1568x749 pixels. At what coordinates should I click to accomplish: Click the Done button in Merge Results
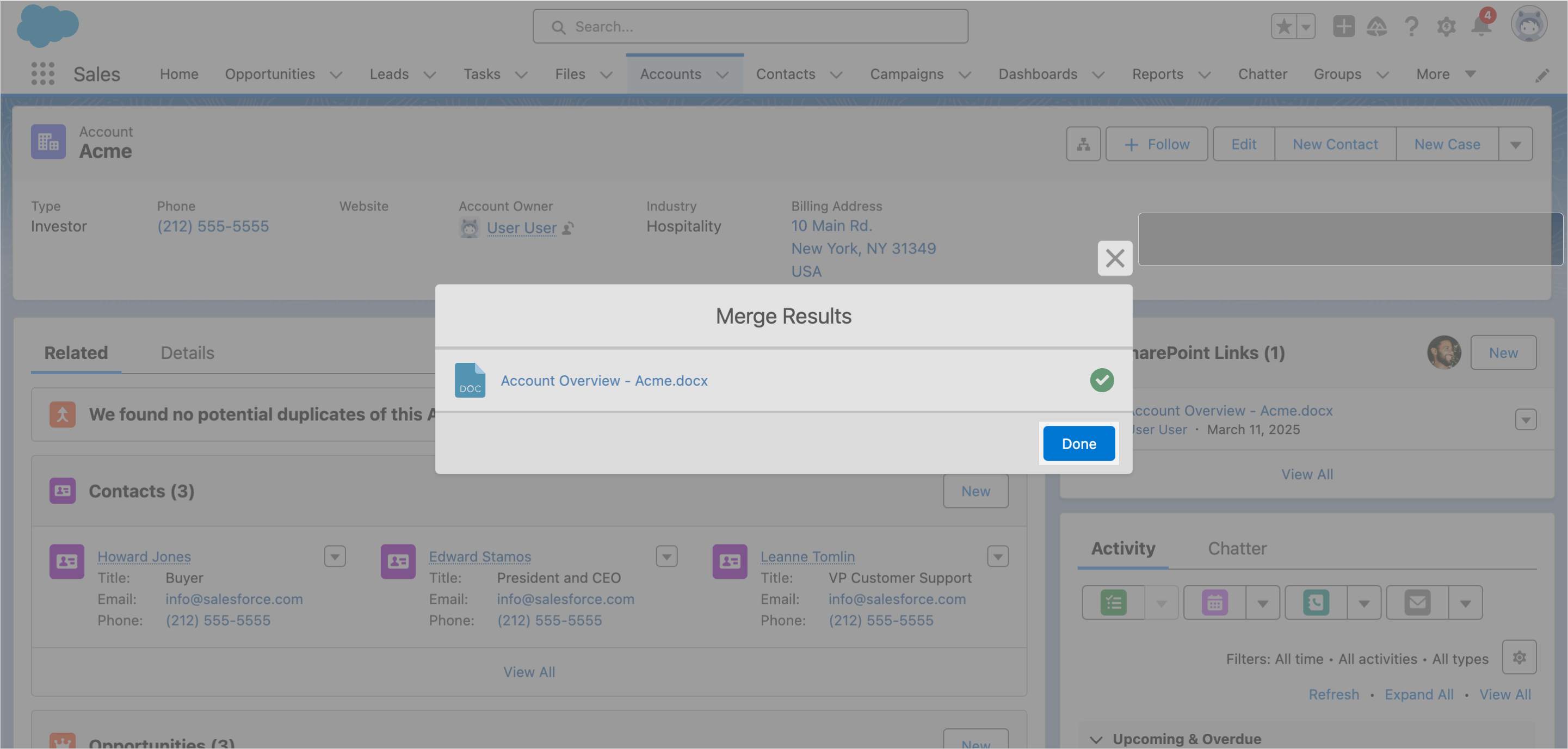pyautogui.click(x=1078, y=443)
